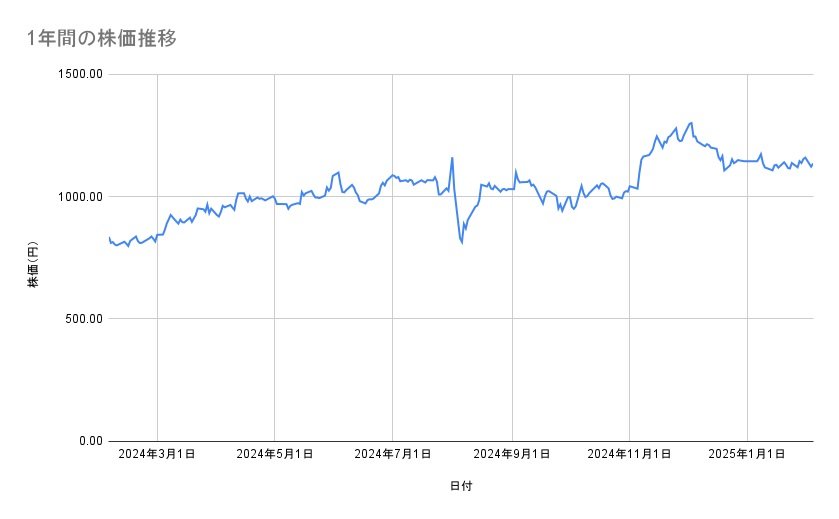
Task: Click the leftmost starting point of the line
Action: point(109,238)
